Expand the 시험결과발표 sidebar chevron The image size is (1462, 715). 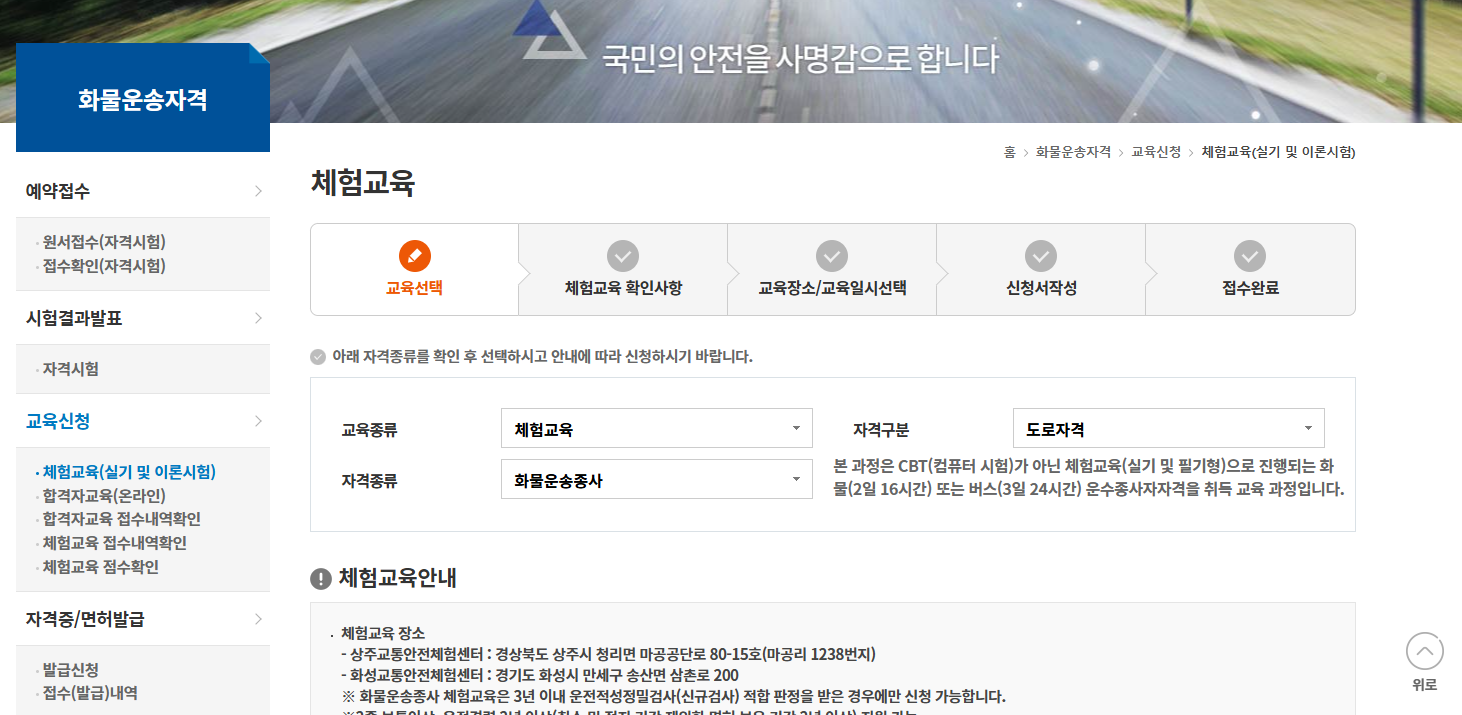click(x=258, y=318)
